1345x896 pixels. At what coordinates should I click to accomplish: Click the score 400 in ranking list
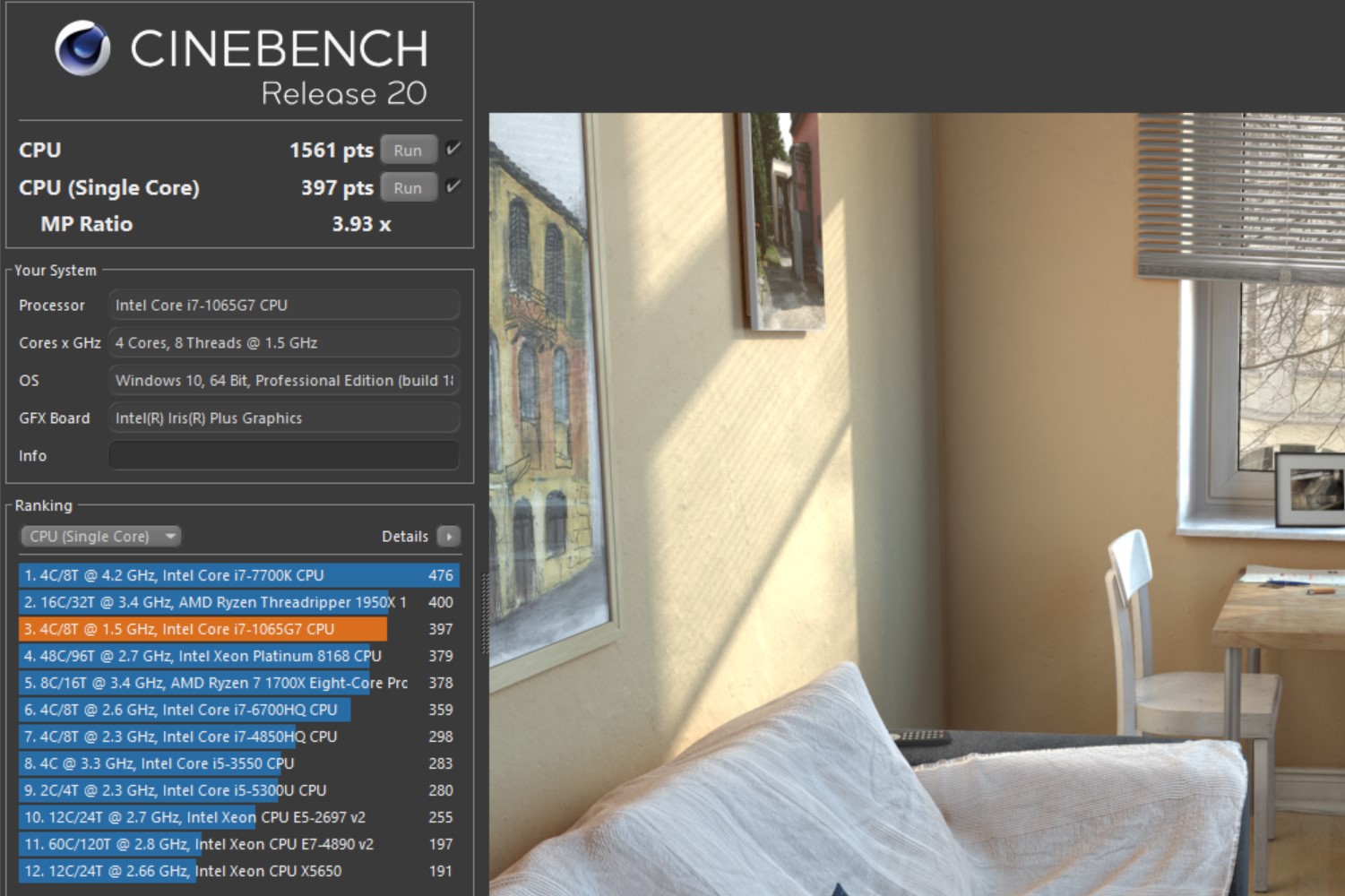pos(440,602)
